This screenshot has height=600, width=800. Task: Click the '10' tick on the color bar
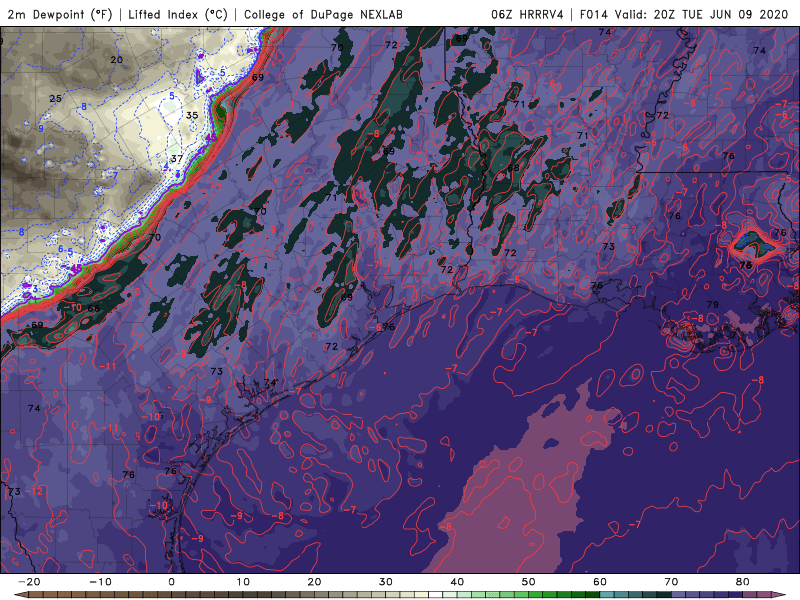pos(243,582)
